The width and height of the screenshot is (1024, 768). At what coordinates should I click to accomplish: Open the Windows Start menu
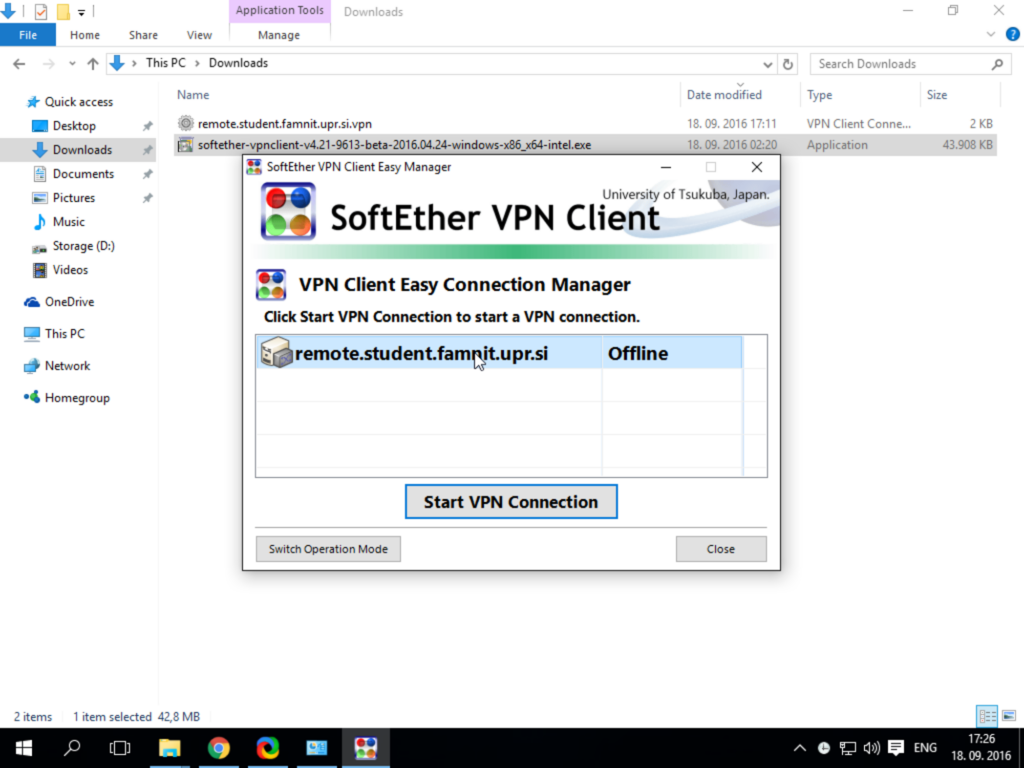coord(24,748)
